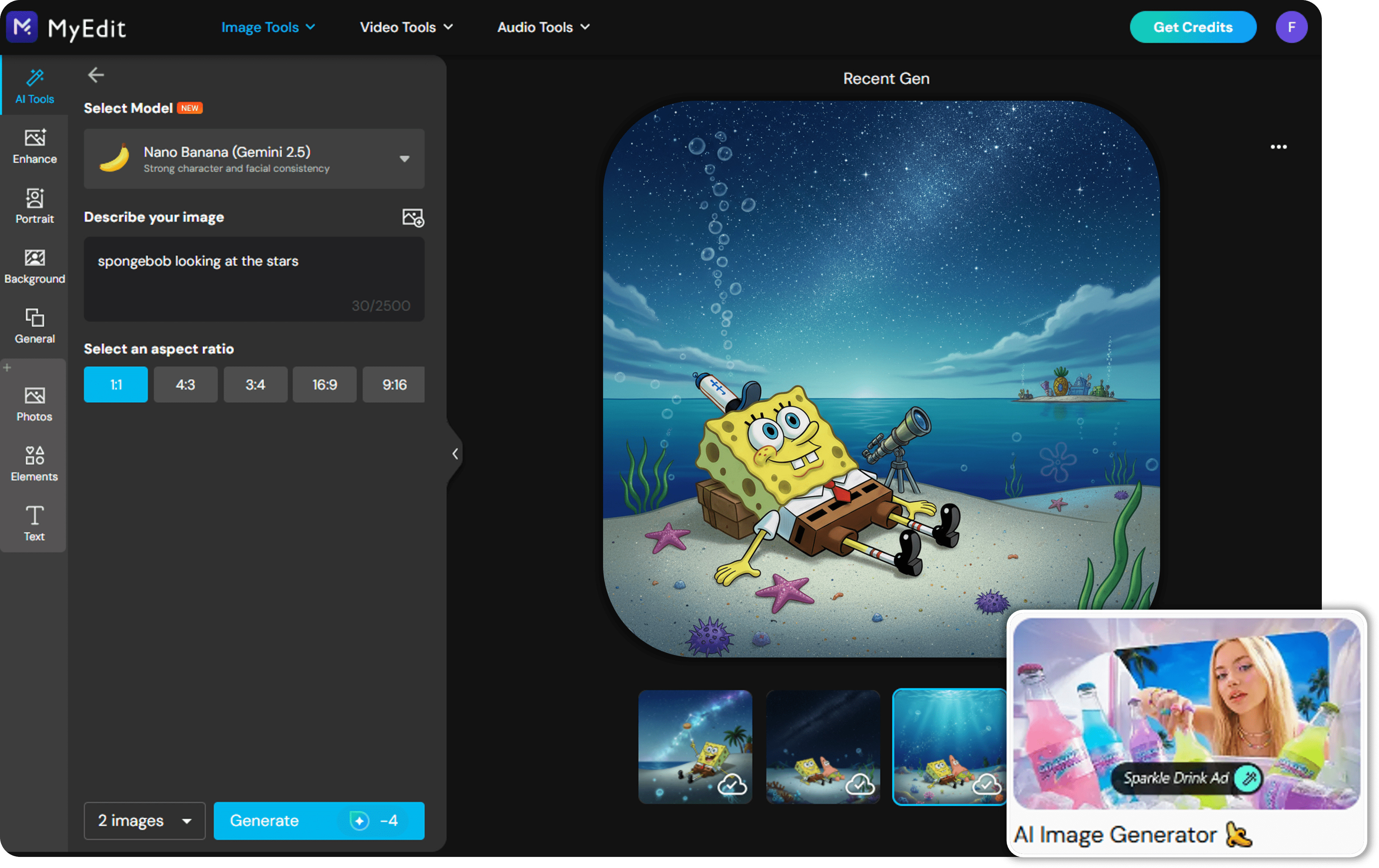
Task: Select the underwater sunbeam thumbnail below Recent Gen
Action: coord(949,745)
